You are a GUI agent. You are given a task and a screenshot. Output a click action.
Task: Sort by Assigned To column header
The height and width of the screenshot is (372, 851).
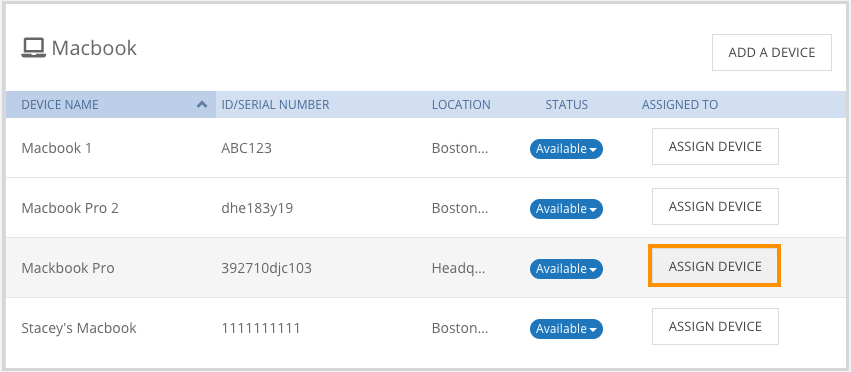click(679, 105)
